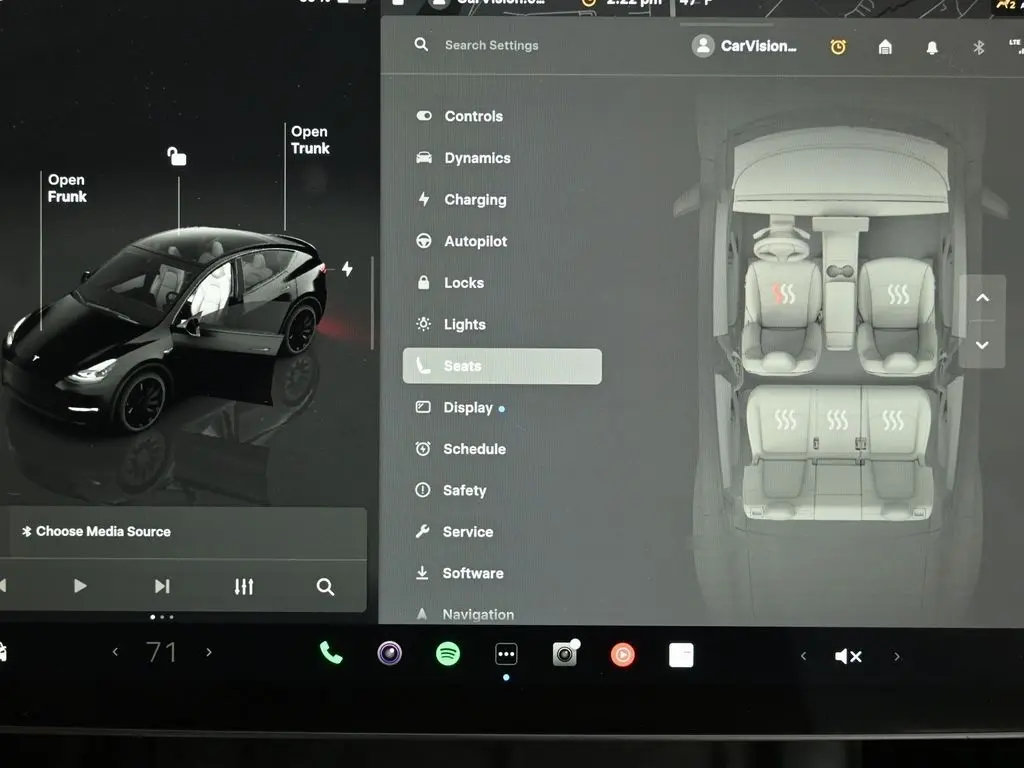Unlock car using the padlock icon
The height and width of the screenshot is (768, 1024).
tap(177, 156)
